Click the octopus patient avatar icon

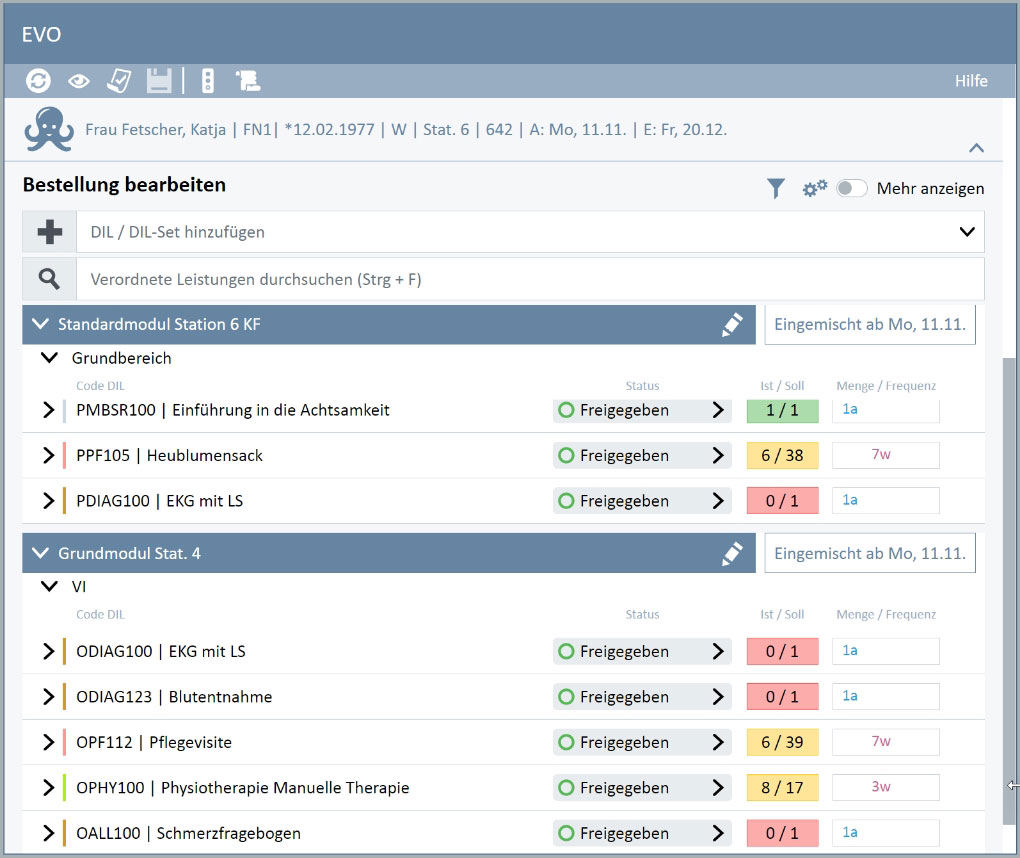pyautogui.click(x=49, y=129)
